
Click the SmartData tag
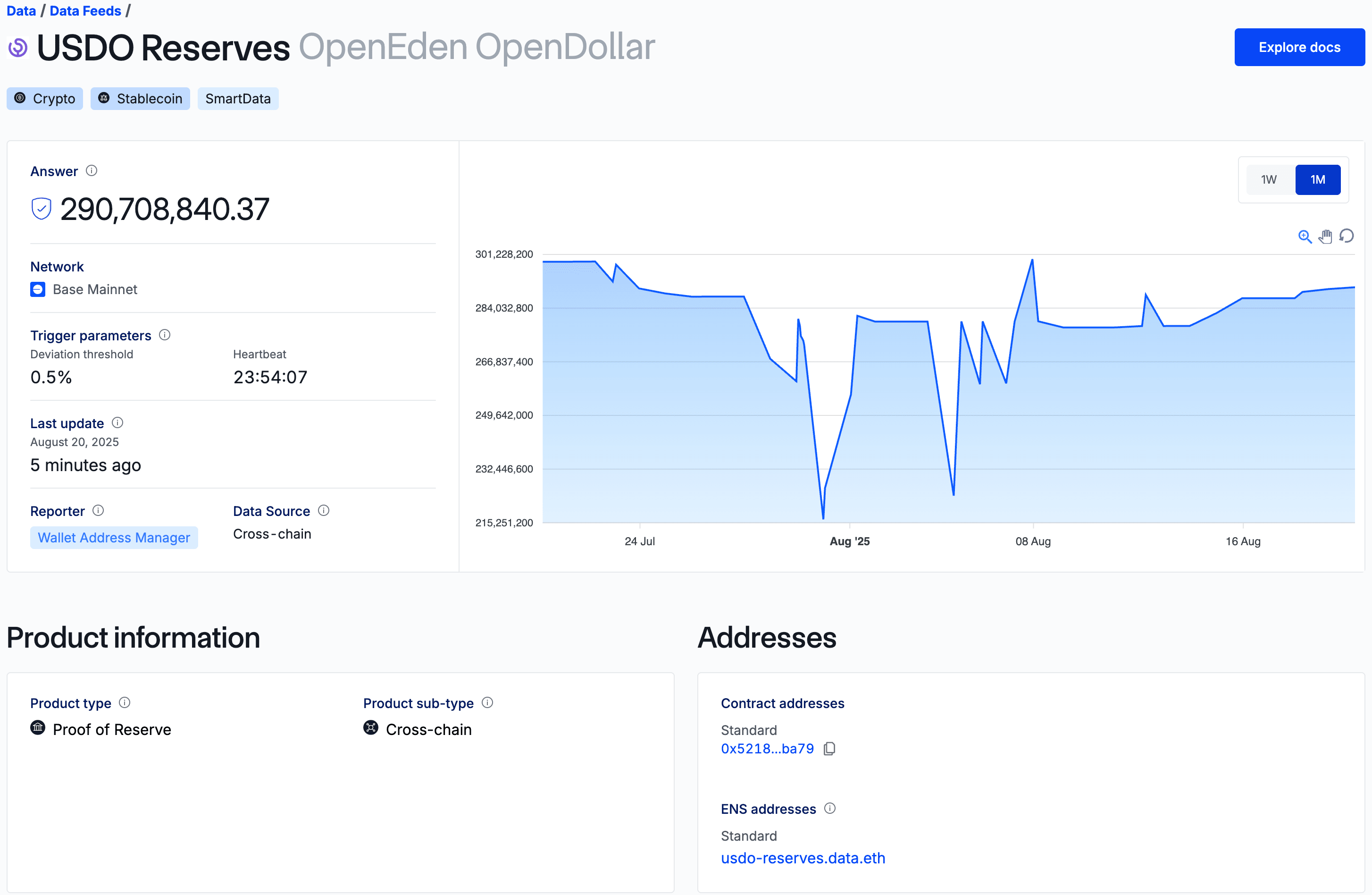(238, 99)
